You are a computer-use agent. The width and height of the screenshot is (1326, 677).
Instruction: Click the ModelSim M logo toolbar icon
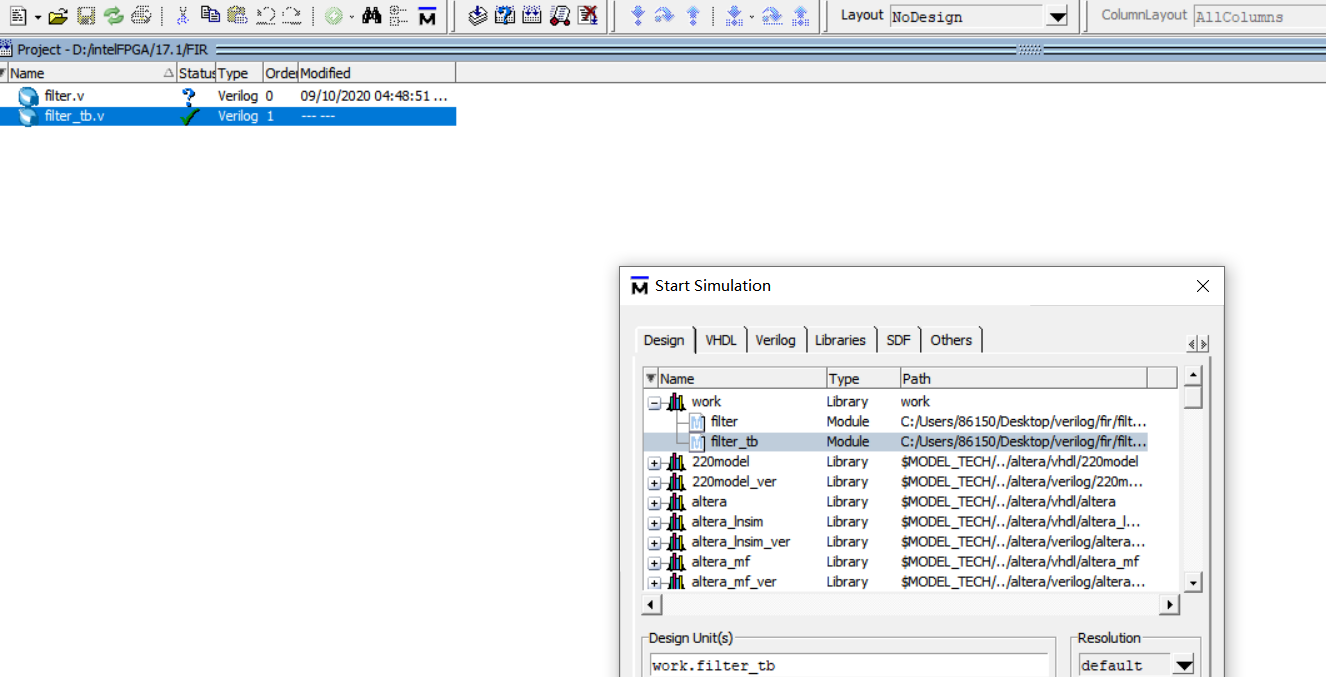(x=427, y=16)
